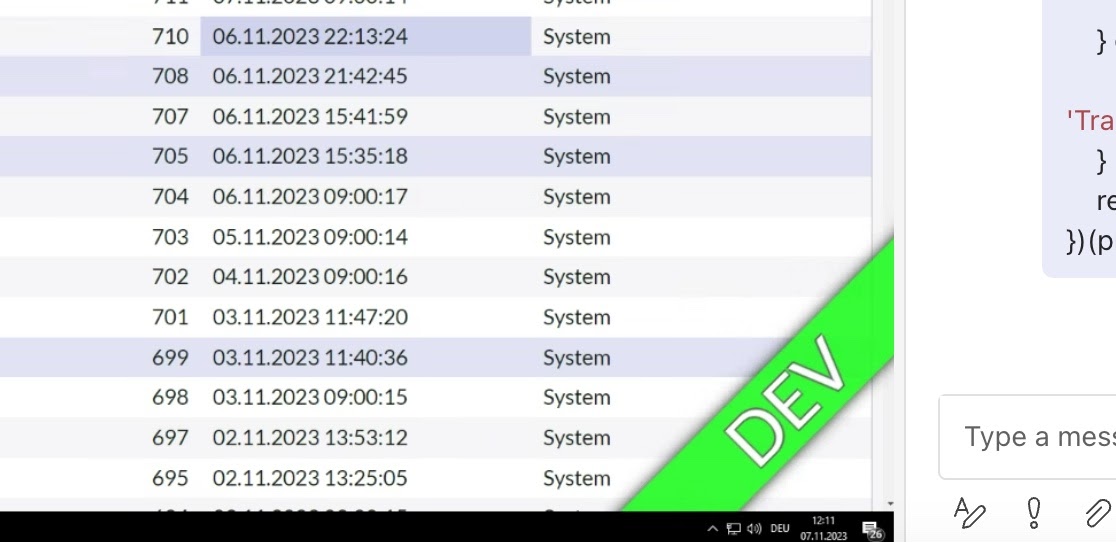Image resolution: width=1116 pixels, height=542 pixels.
Task: Select row number 703
Action: (170, 237)
